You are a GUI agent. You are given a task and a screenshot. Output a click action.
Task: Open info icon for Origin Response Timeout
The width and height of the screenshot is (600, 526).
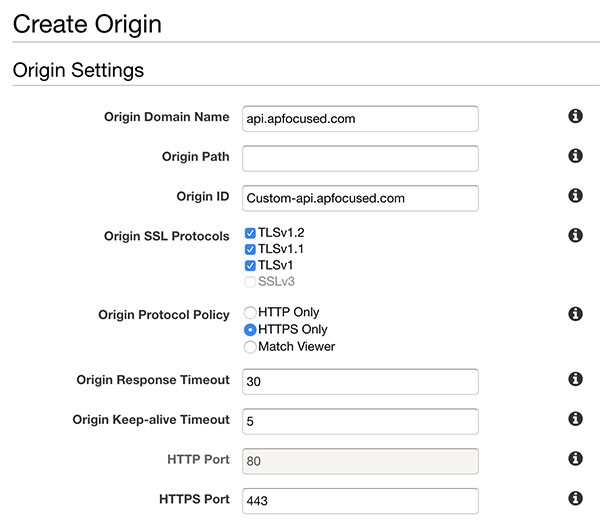[x=575, y=379]
